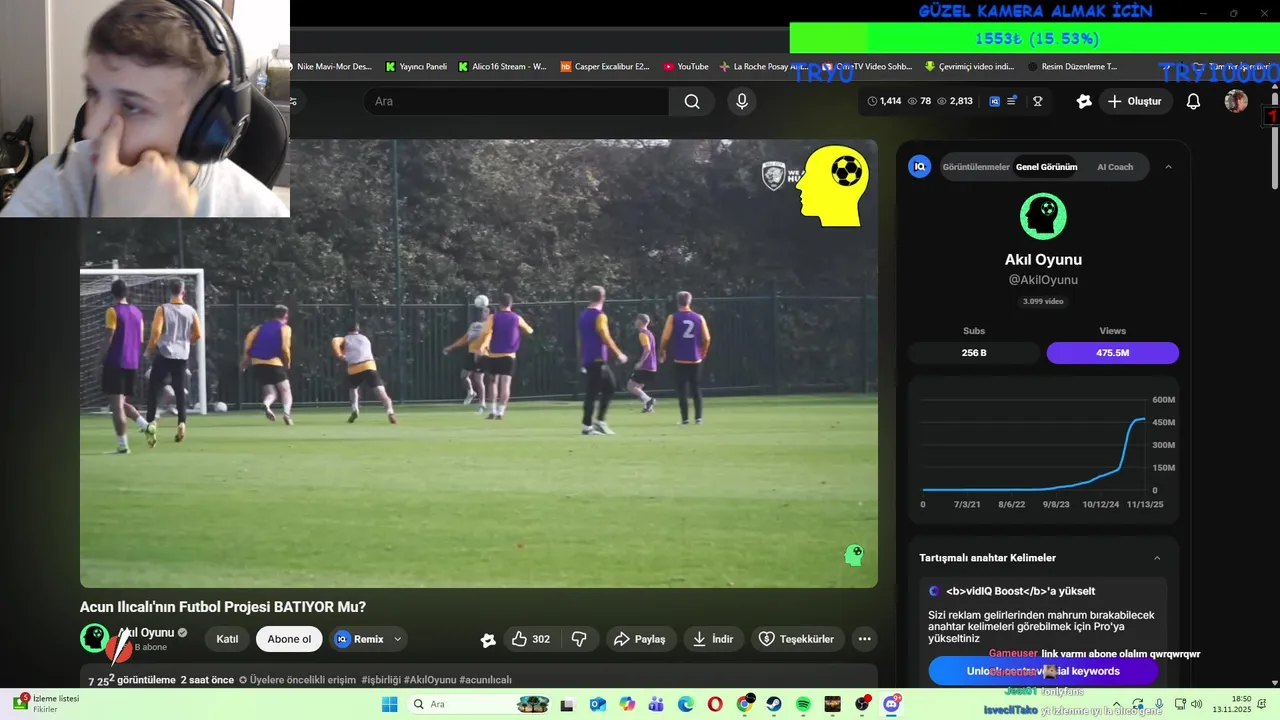
Task: Click the #AkilOyunu hashtag
Action: (430, 680)
